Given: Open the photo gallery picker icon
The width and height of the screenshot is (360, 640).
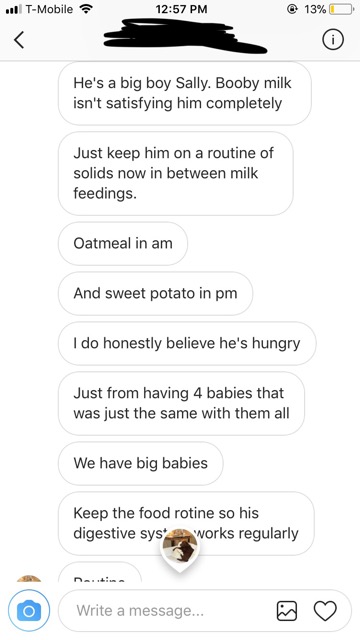Looking at the screenshot, I should coord(287,611).
